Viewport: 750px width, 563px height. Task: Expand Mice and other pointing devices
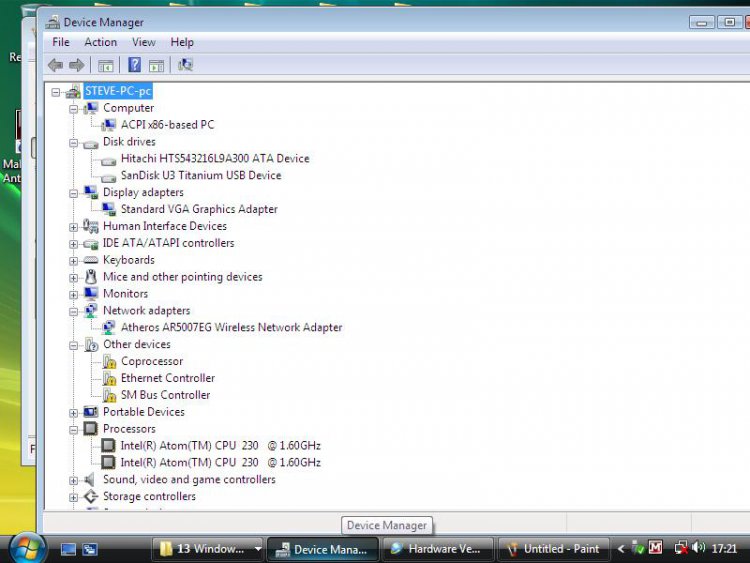(73, 278)
